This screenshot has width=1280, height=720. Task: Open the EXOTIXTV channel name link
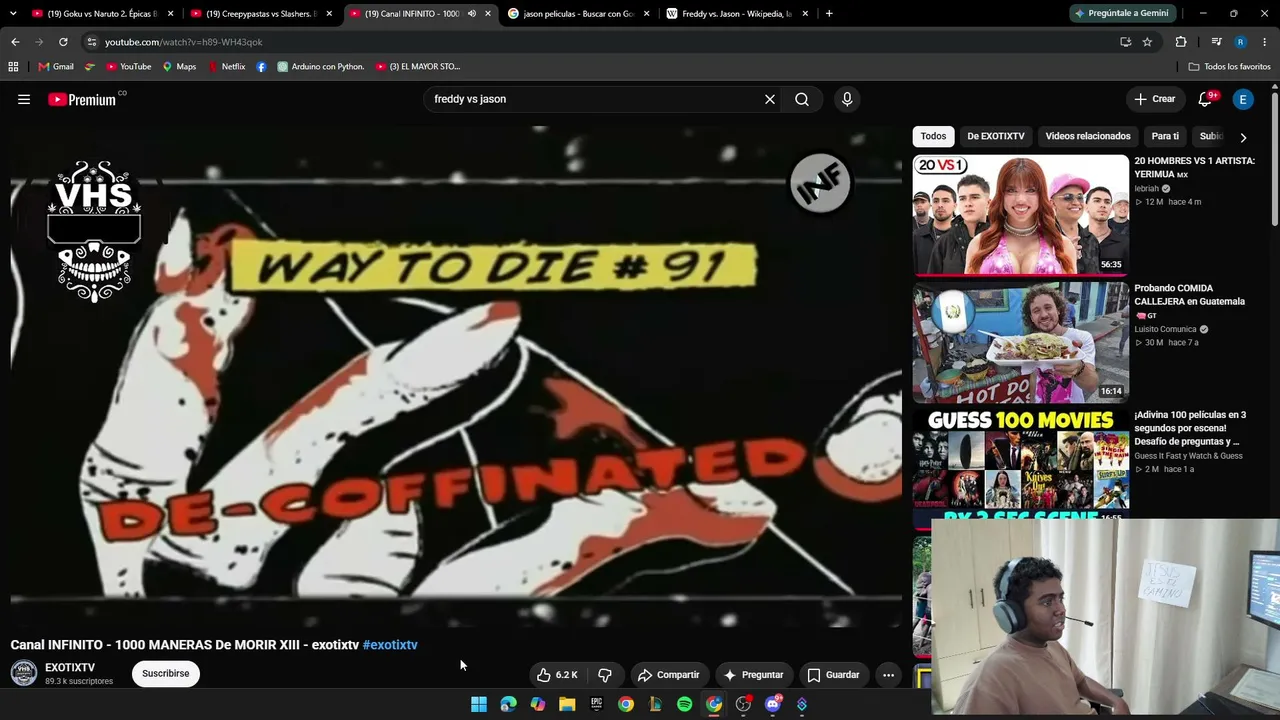click(70, 668)
